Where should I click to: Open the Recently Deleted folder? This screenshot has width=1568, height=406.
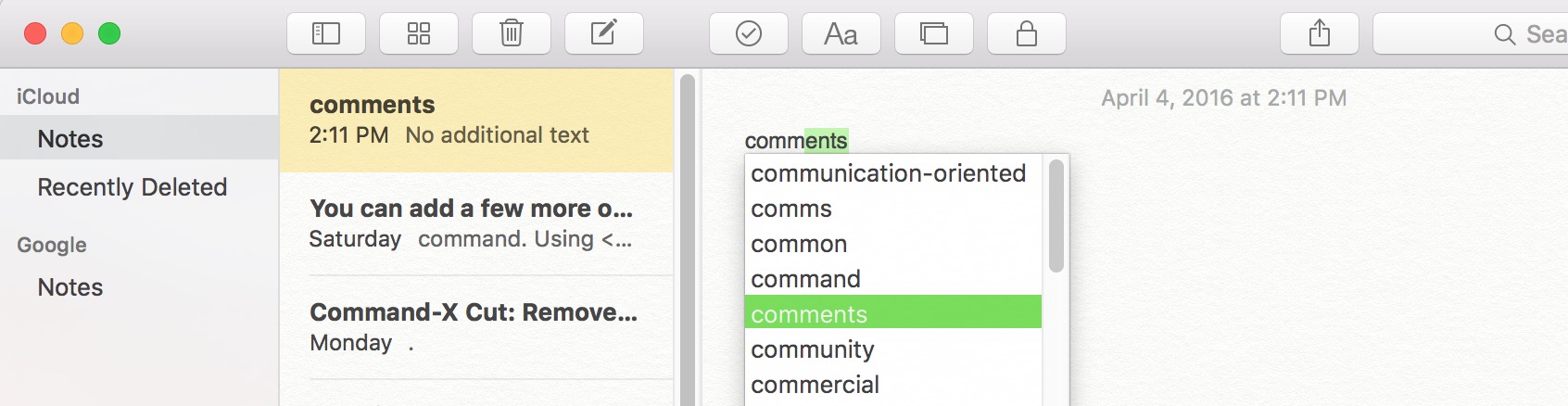point(139,187)
